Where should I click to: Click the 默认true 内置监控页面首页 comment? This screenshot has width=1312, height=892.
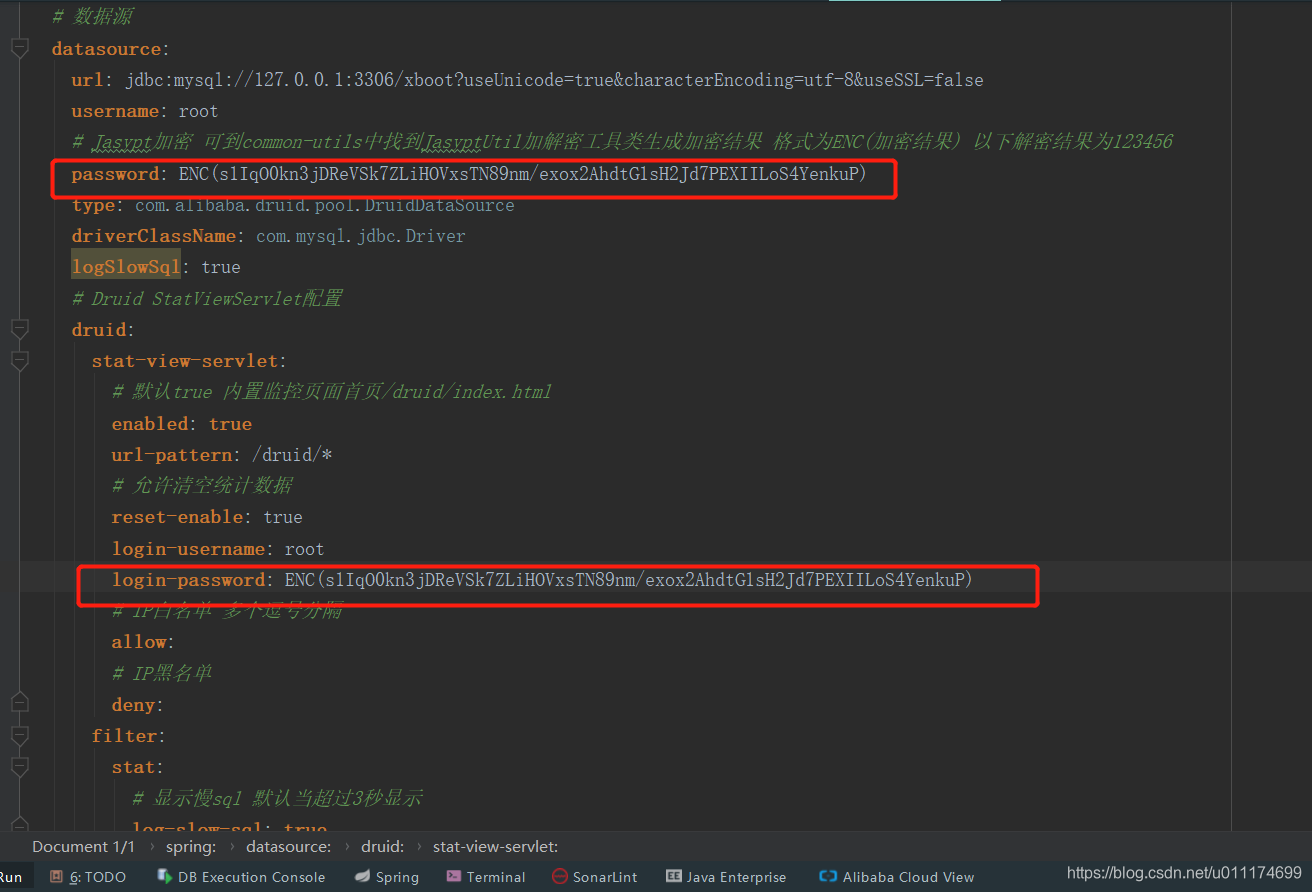pyautogui.click(x=332, y=392)
